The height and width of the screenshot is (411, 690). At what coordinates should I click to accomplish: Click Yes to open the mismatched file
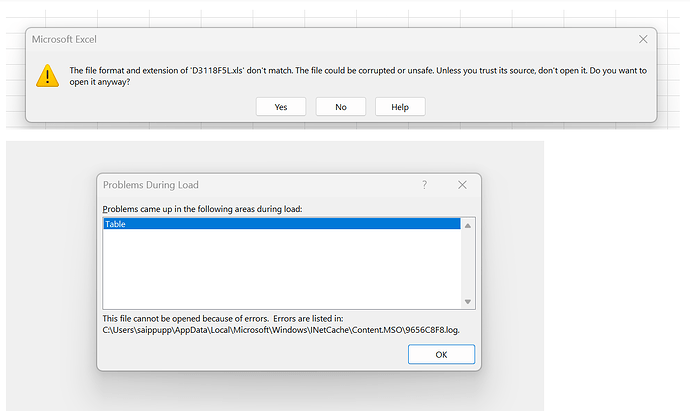click(x=281, y=107)
